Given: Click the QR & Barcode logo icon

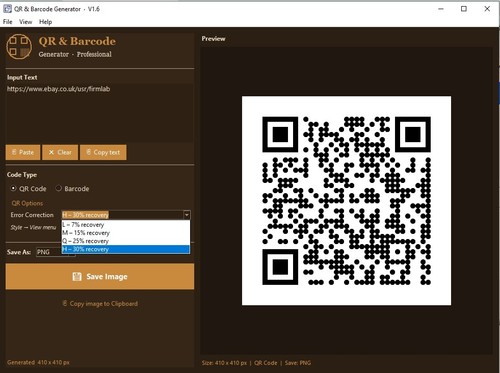Looking at the screenshot, I should [19, 47].
